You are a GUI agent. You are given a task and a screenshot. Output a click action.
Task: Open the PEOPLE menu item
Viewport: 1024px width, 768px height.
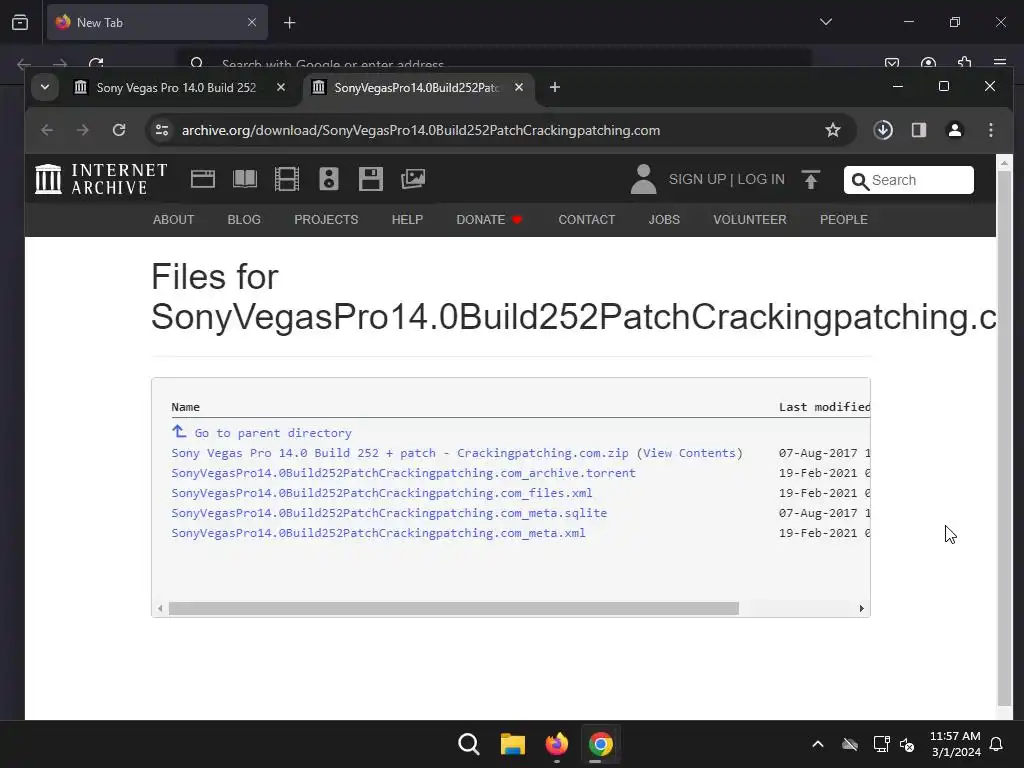pos(844,219)
